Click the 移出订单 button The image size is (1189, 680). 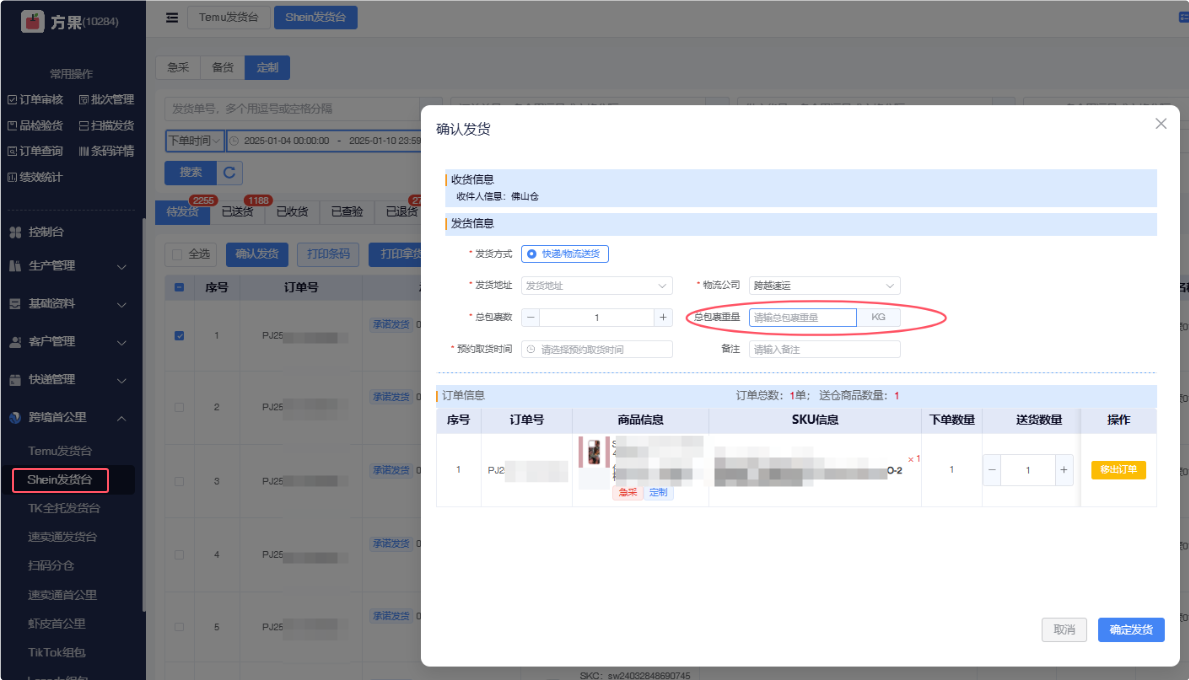point(1117,470)
